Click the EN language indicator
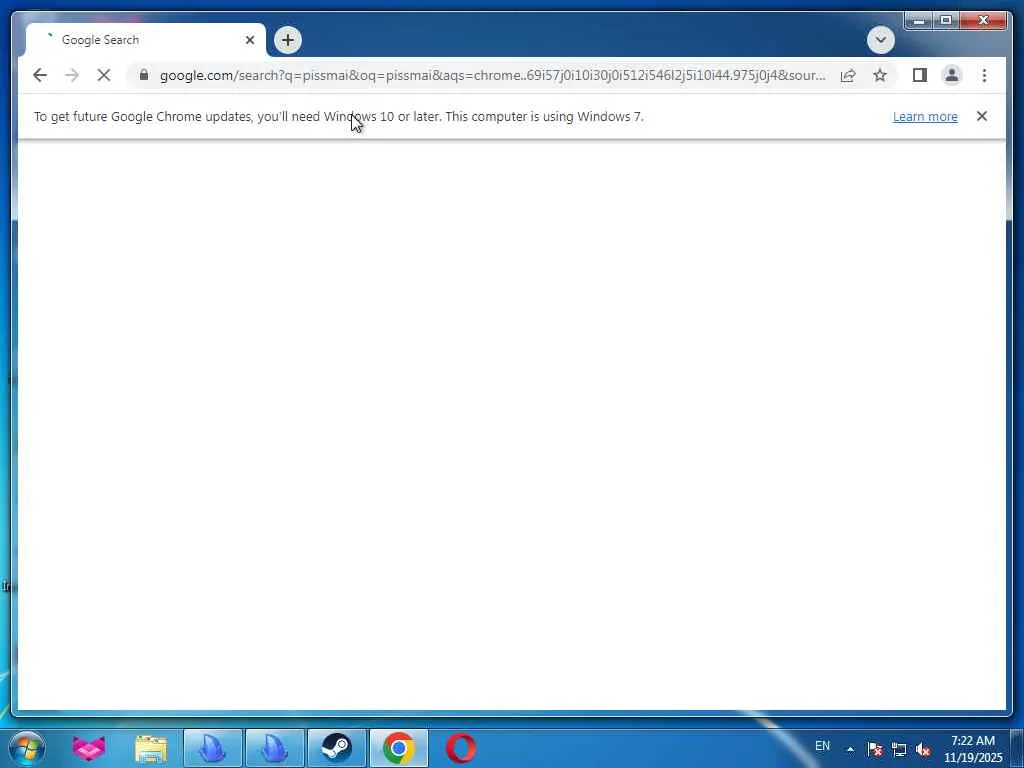The image size is (1024, 768). tap(822, 746)
